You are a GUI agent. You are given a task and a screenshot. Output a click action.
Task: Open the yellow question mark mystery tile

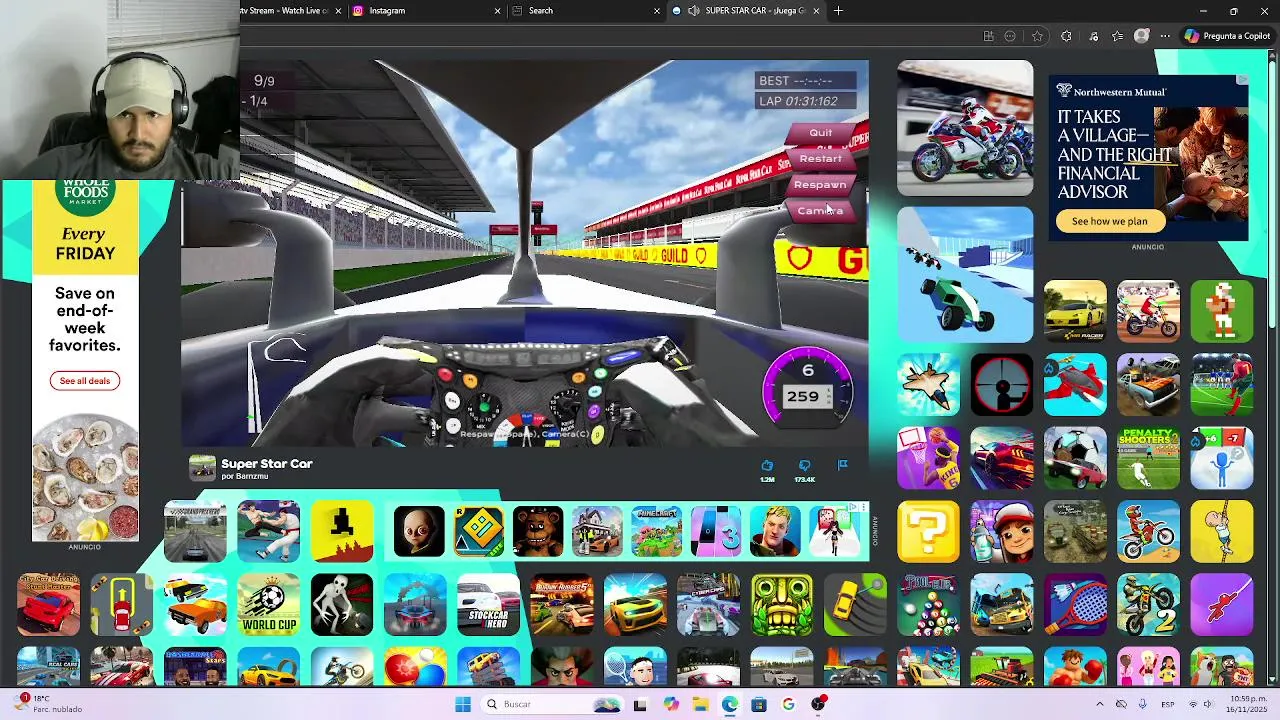tap(928, 531)
